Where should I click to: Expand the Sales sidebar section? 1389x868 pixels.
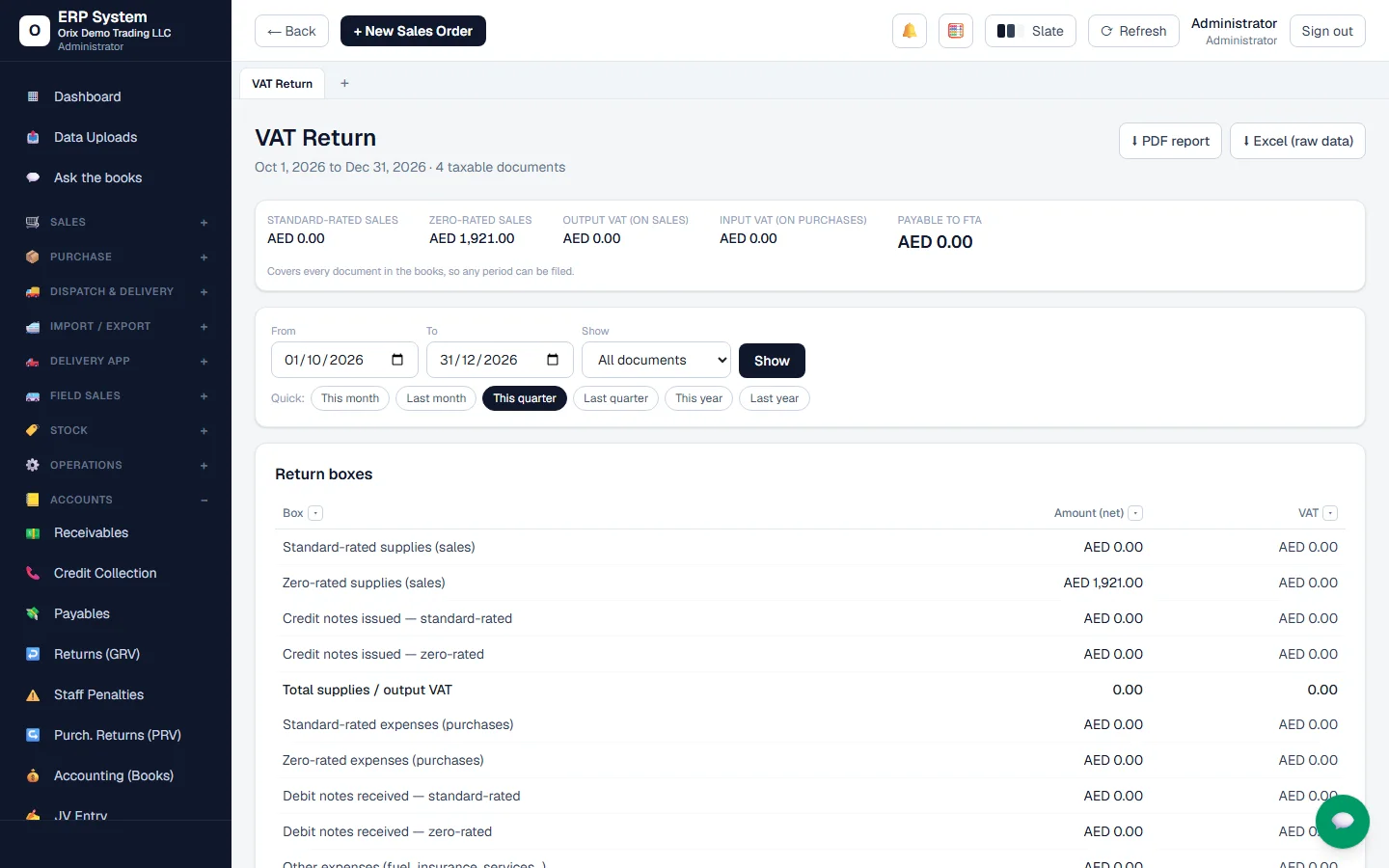pos(204,223)
